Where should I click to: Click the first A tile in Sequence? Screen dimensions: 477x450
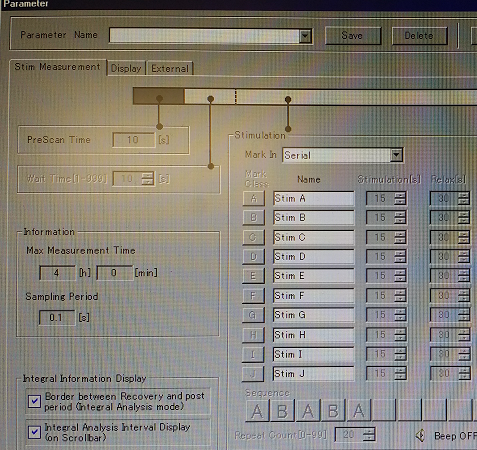257,410
